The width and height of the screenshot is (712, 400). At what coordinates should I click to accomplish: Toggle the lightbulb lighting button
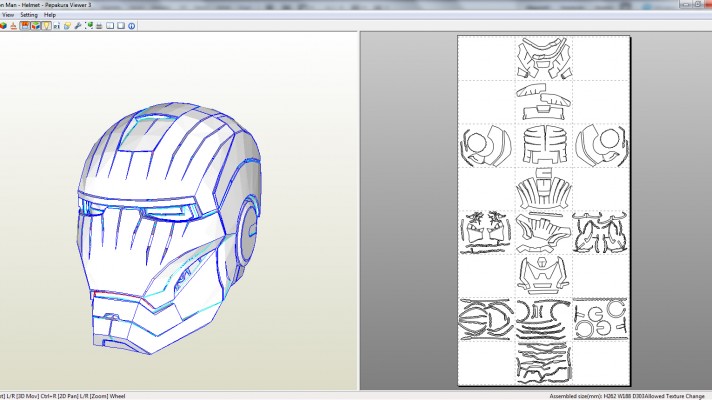click(47, 26)
